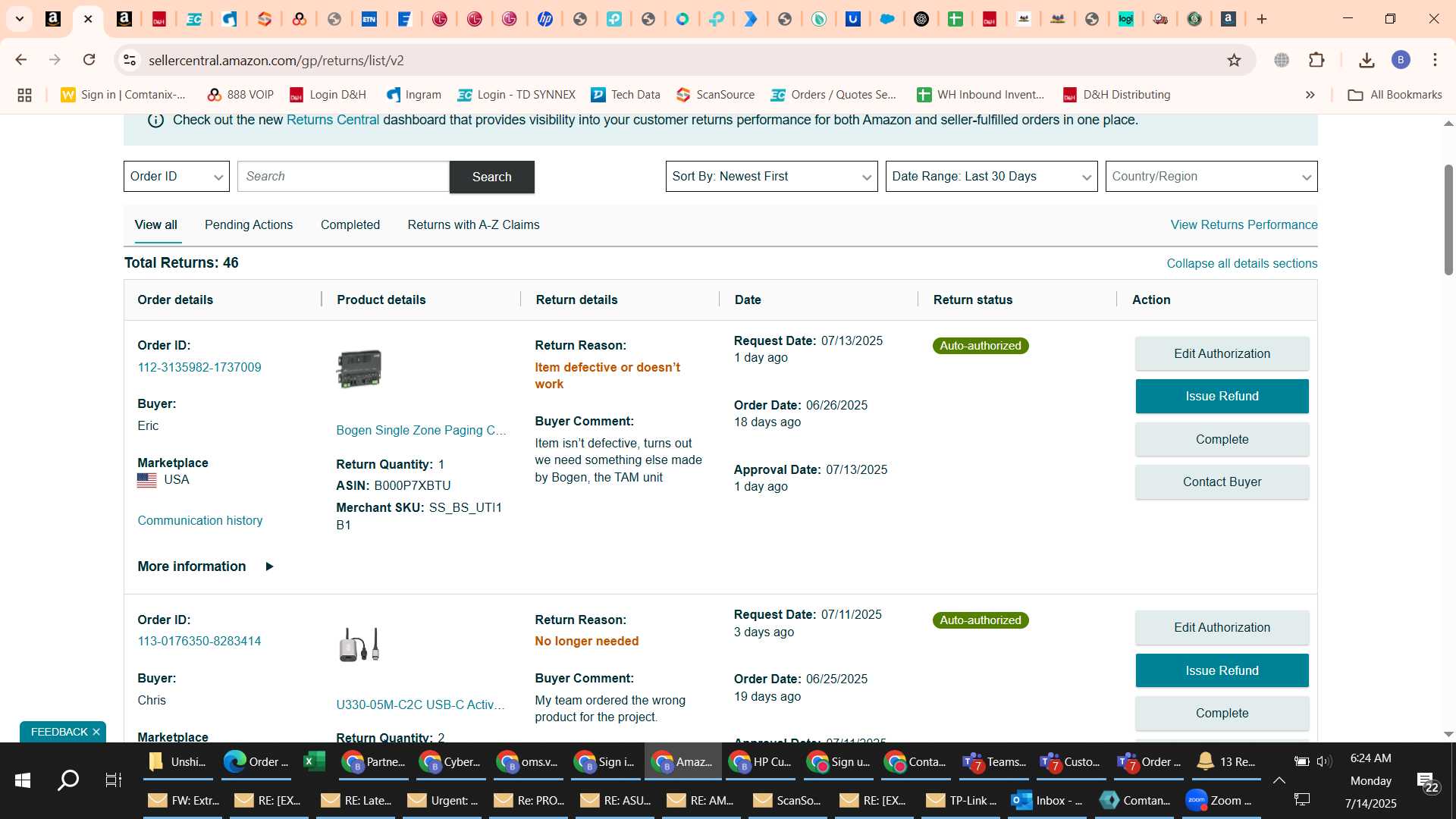Open Ingram bookmark
The width and height of the screenshot is (1456, 819).
point(414,95)
